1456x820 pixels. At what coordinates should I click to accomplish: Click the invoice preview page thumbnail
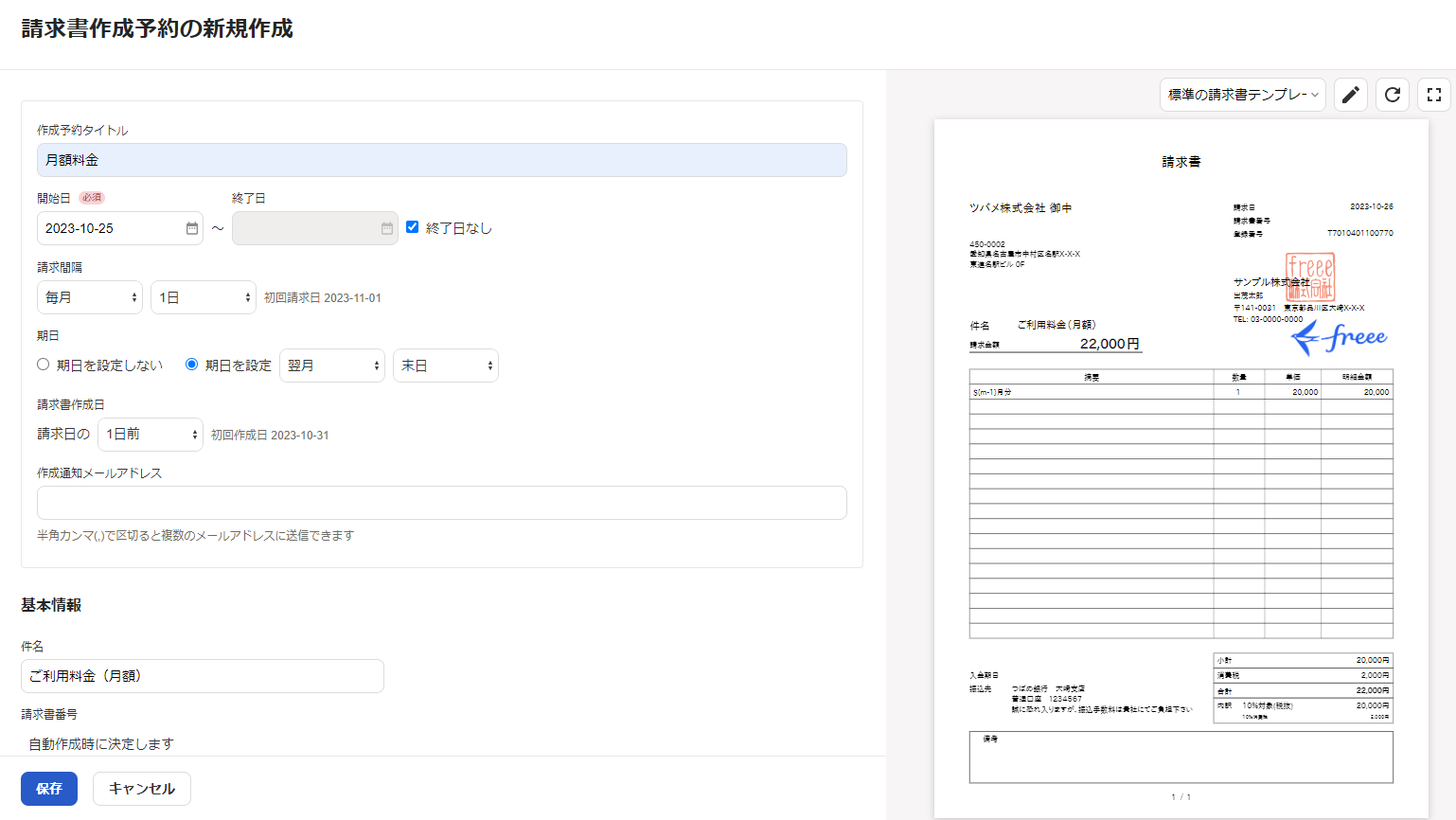point(1181,468)
